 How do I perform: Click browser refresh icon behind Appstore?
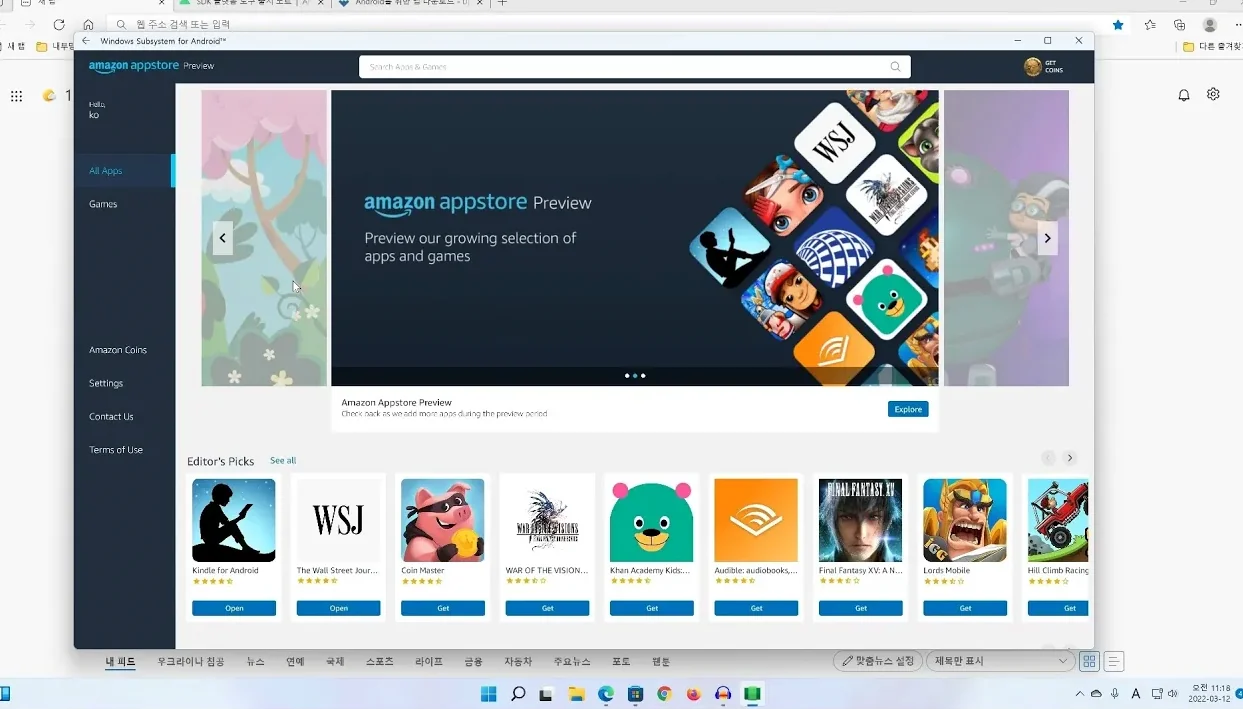click(x=59, y=24)
